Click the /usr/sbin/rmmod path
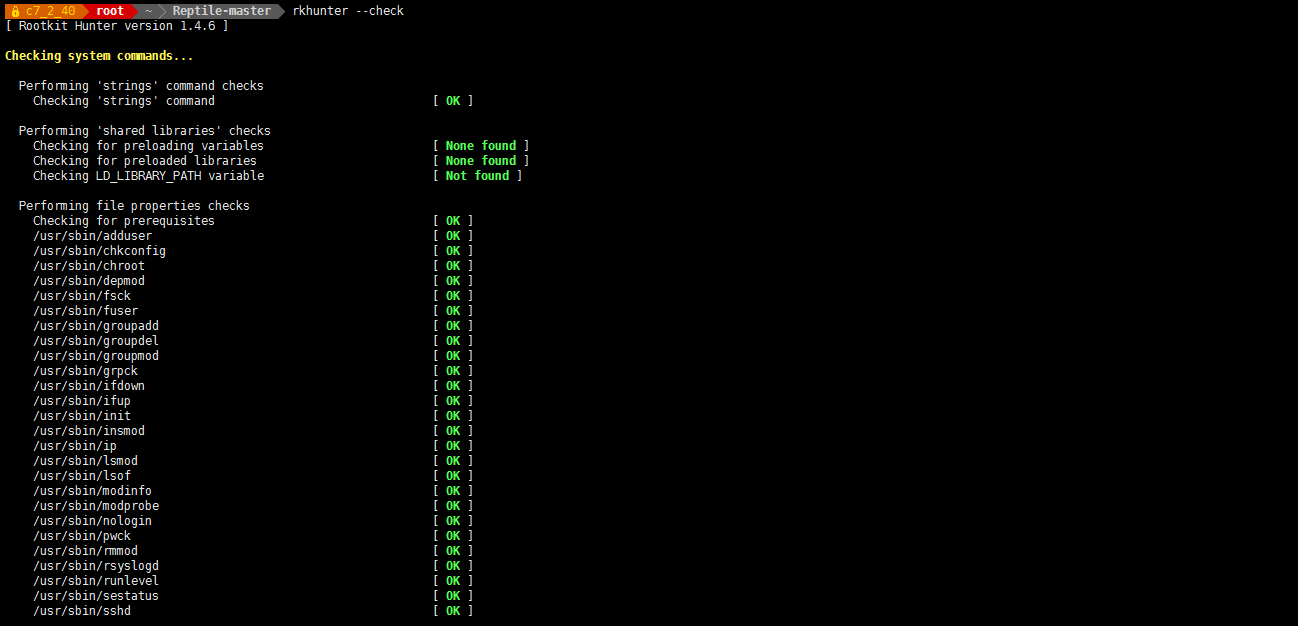Image resolution: width=1298 pixels, height=626 pixels. 85,551
